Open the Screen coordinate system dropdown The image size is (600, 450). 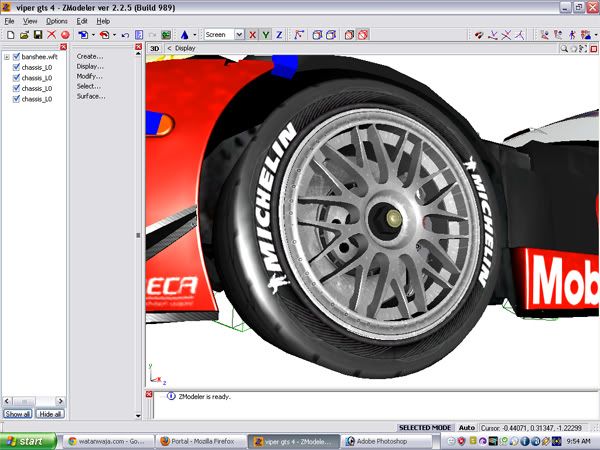(x=239, y=34)
